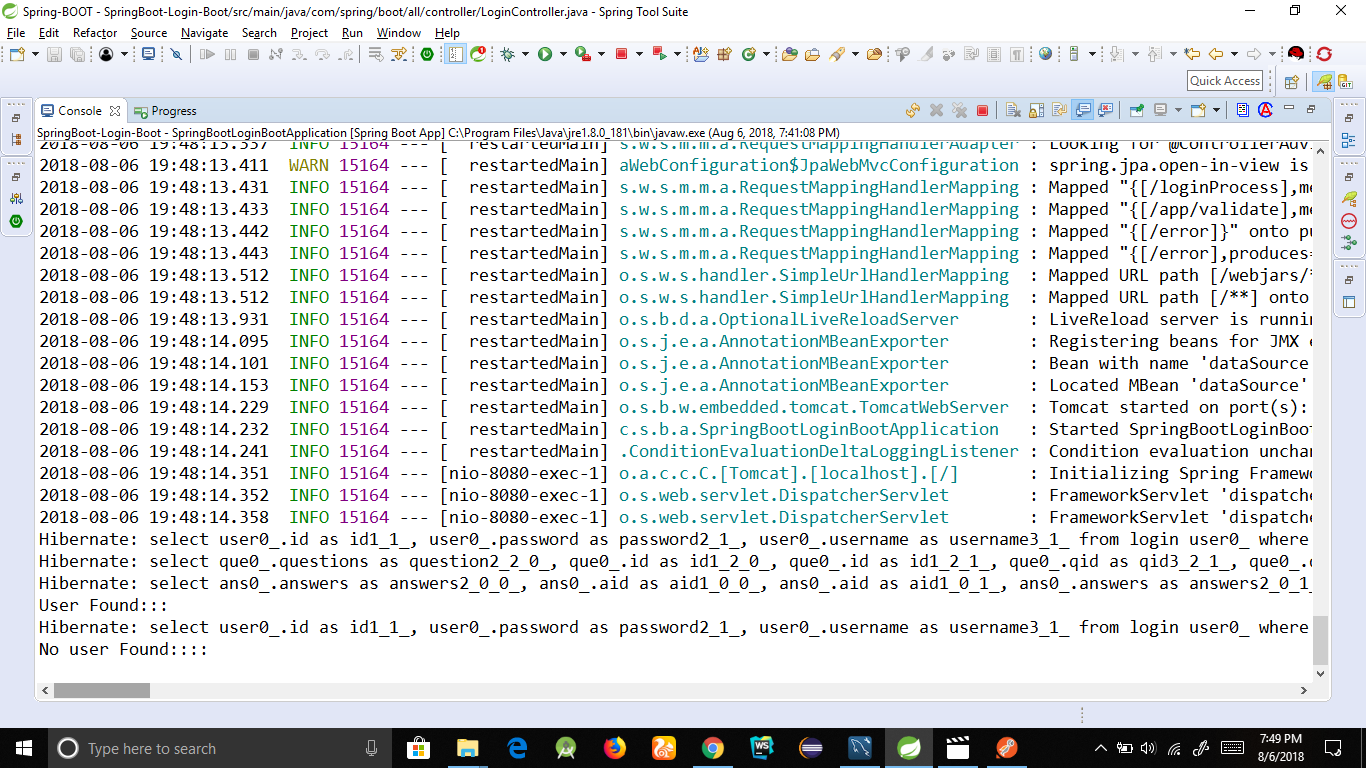Click the red Stop icon in main toolbar
The height and width of the screenshot is (768, 1366).
(x=621, y=54)
